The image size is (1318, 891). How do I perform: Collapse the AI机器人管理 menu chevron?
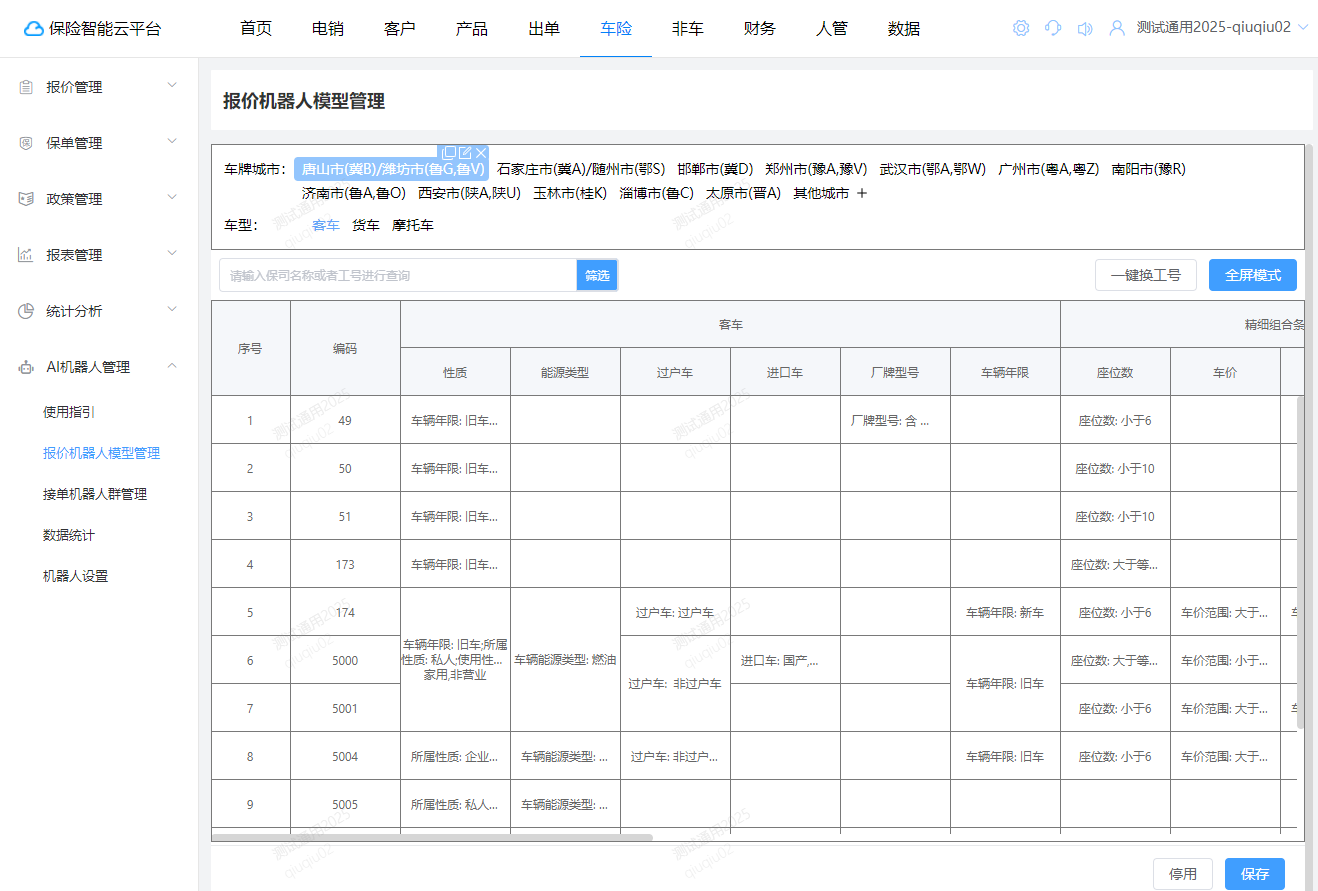pyautogui.click(x=172, y=366)
